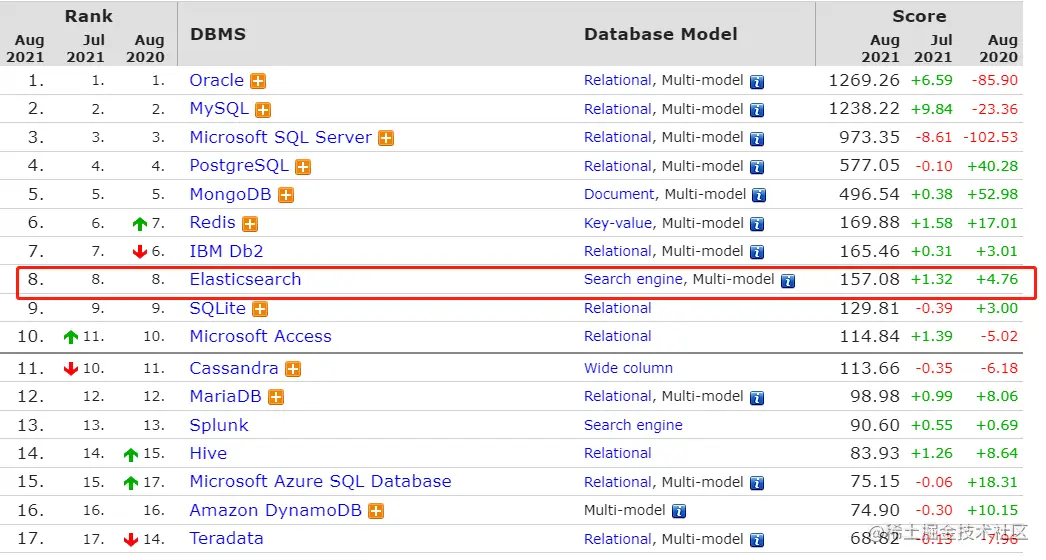Select score value 113.66
The height and width of the screenshot is (560, 1046).
pyautogui.click(x=869, y=368)
